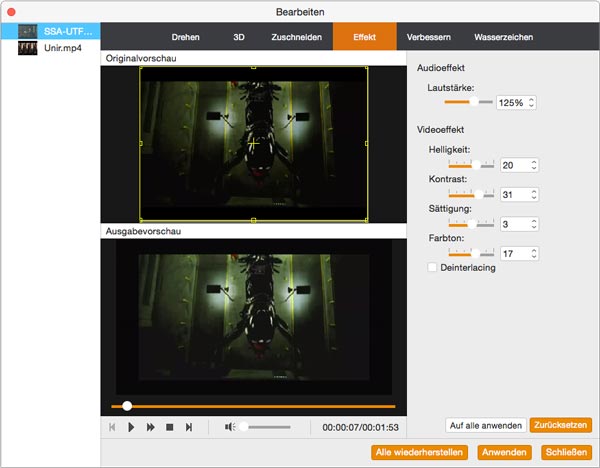Select the Effekt tab

(364, 36)
